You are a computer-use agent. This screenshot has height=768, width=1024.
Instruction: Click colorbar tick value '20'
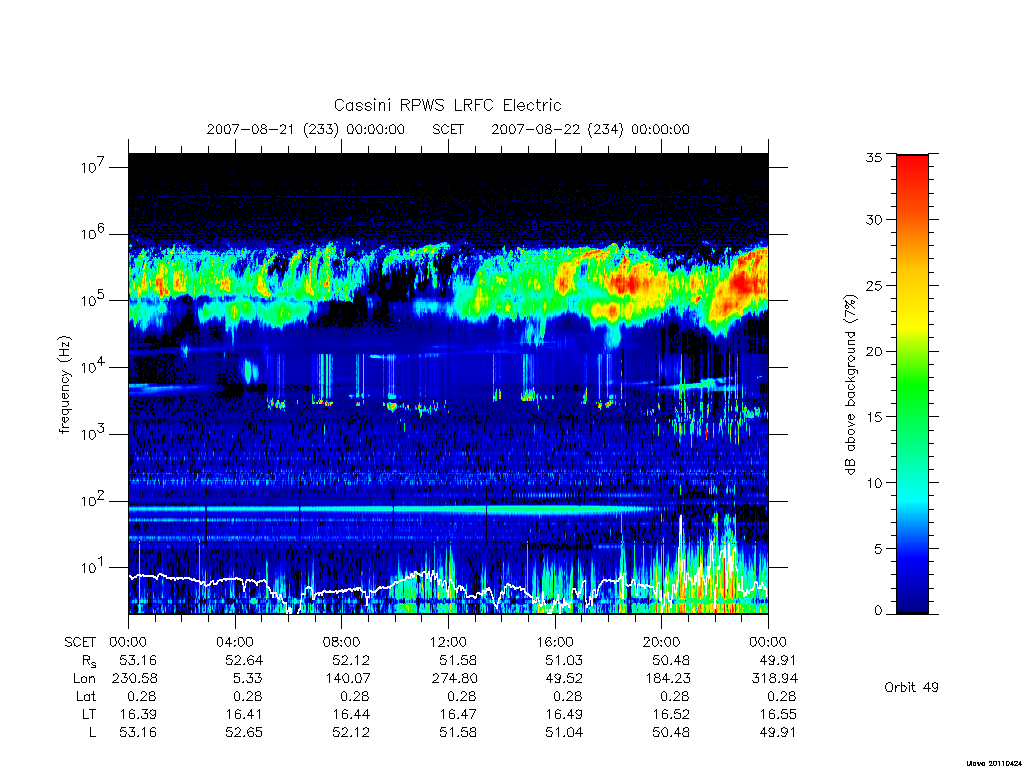[x=873, y=351]
